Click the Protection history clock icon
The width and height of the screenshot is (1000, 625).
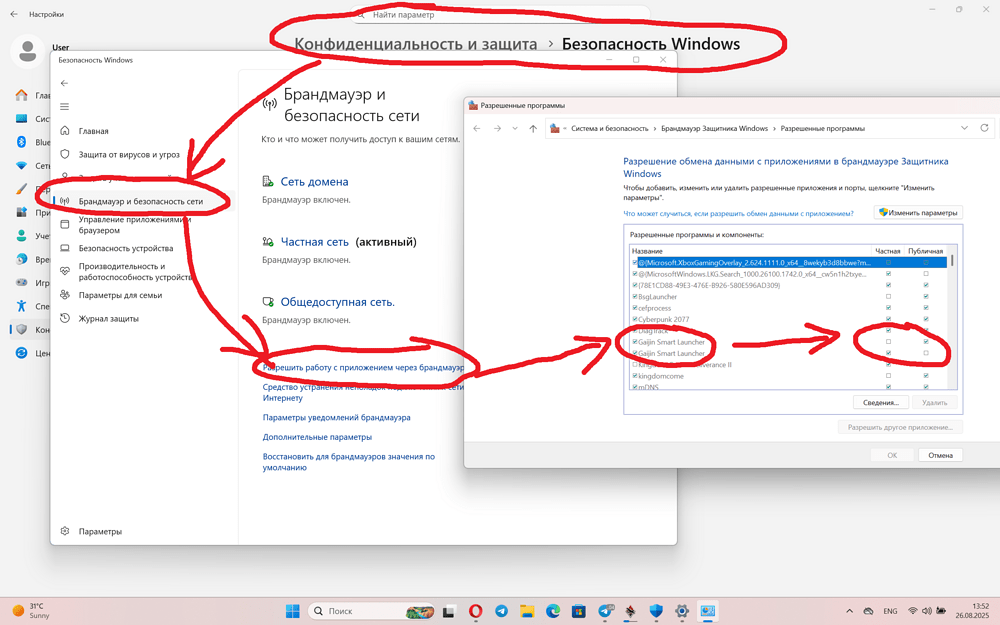64,318
